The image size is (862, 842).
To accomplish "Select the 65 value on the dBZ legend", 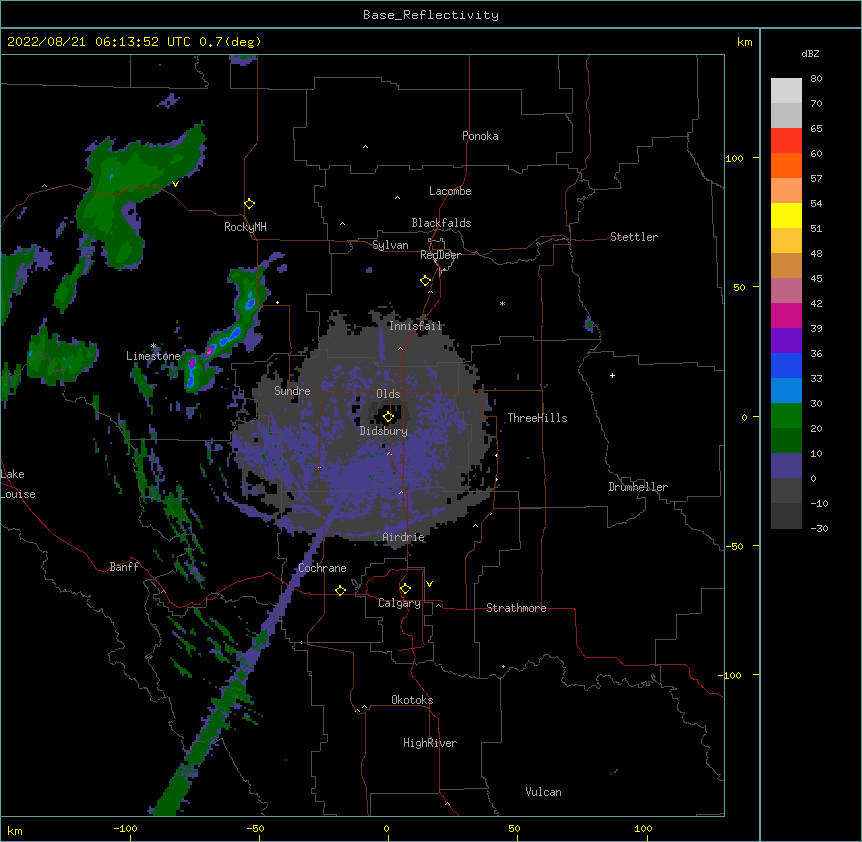I will coord(816,129).
